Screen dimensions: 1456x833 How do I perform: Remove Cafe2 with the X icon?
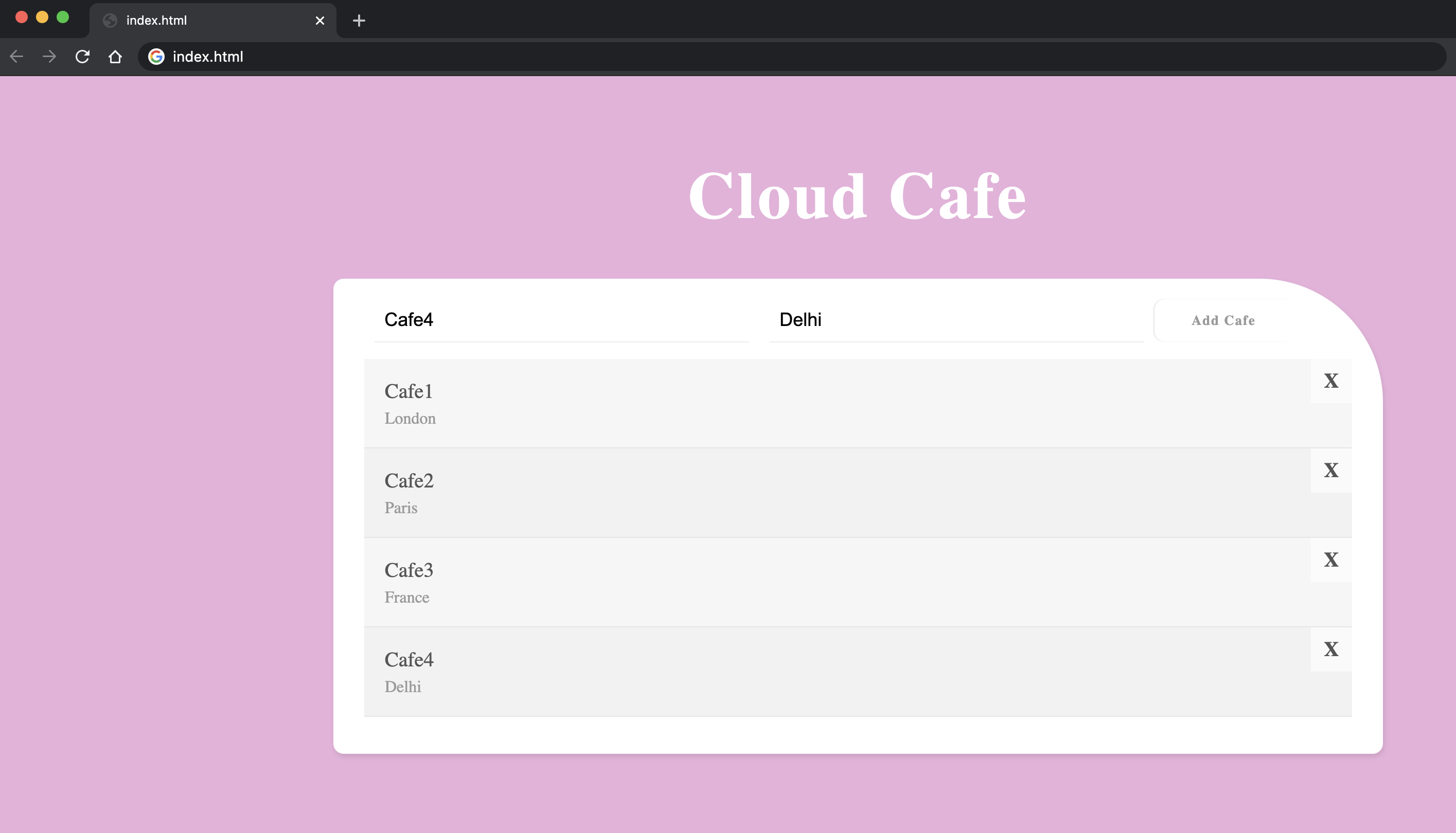tap(1330, 470)
